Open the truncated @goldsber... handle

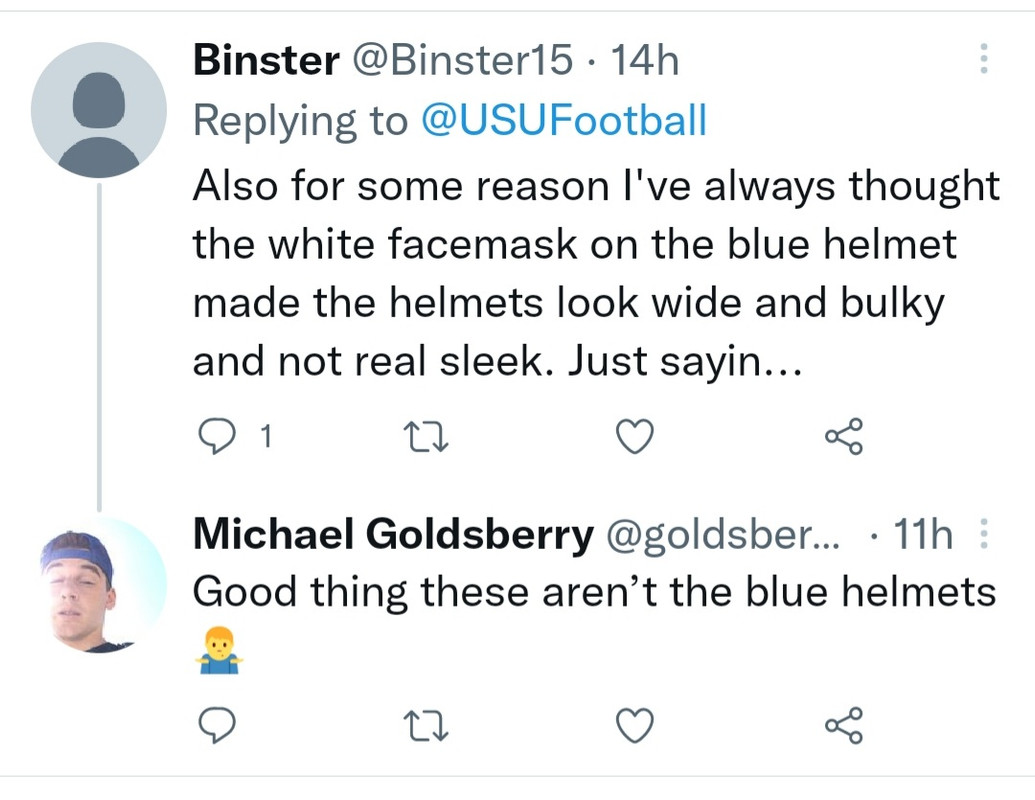[723, 535]
